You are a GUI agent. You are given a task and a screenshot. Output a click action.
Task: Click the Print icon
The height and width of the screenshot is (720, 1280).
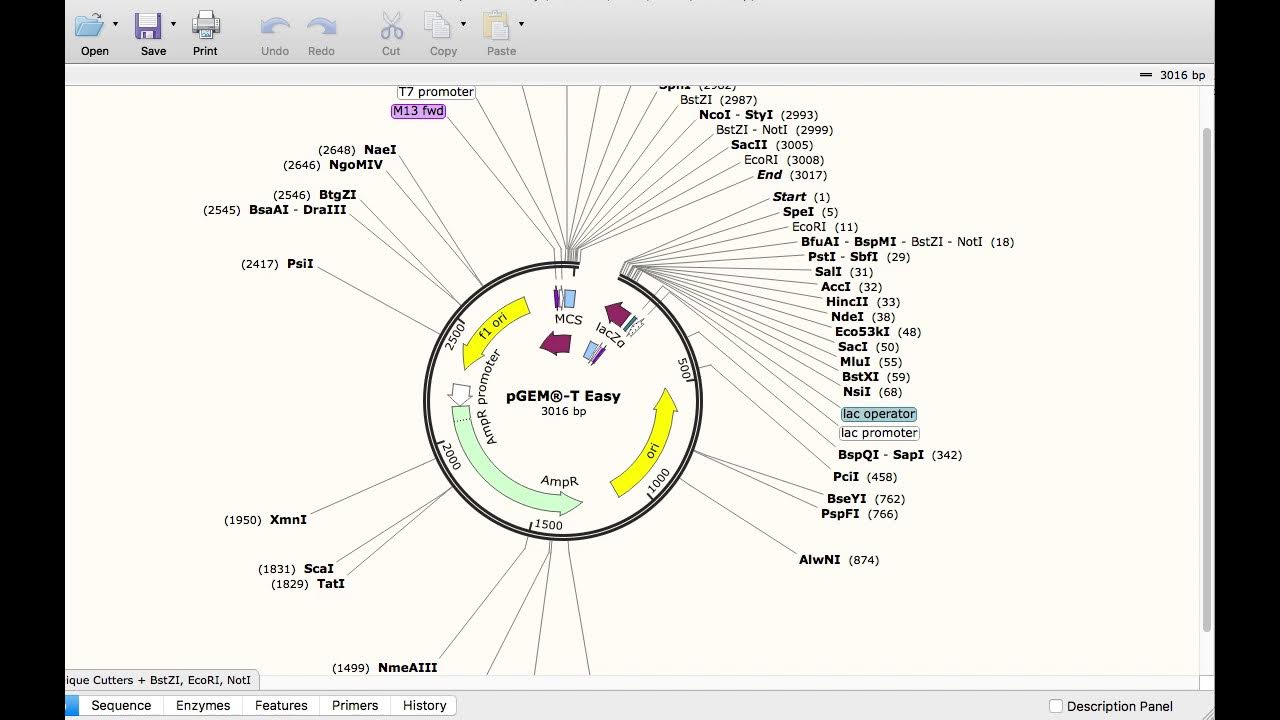click(x=206, y=26)
